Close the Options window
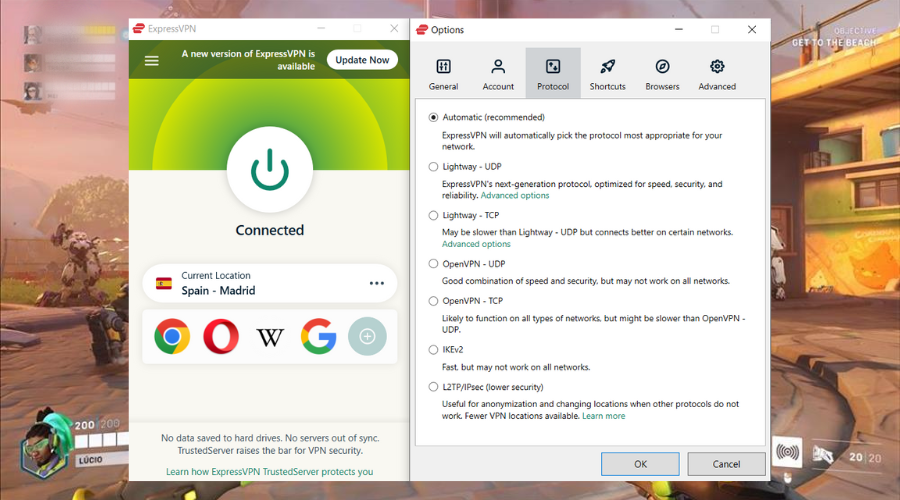The image size is (900, 500). click(752, 29)
